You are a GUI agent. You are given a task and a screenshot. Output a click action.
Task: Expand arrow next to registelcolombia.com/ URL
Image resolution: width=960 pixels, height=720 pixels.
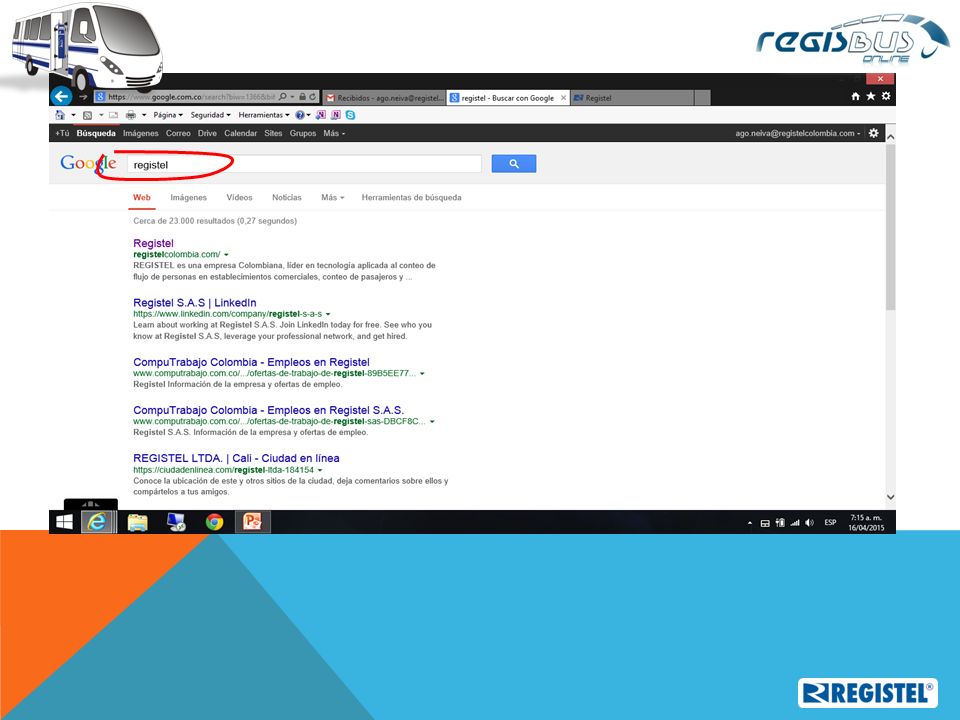pos(226,255)
